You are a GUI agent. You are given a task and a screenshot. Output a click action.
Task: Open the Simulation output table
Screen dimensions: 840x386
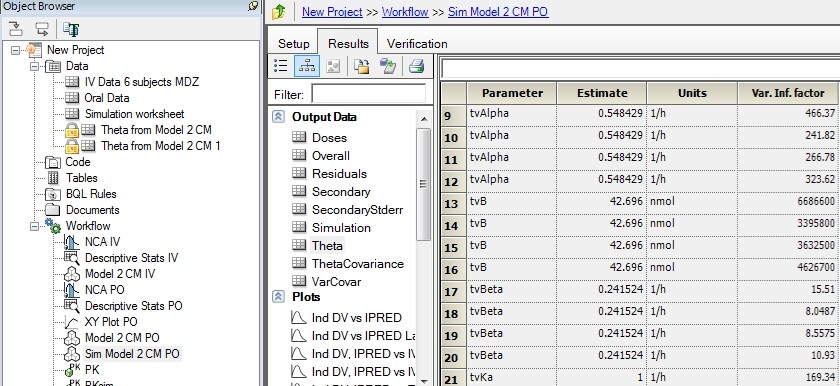coord(341,228)
